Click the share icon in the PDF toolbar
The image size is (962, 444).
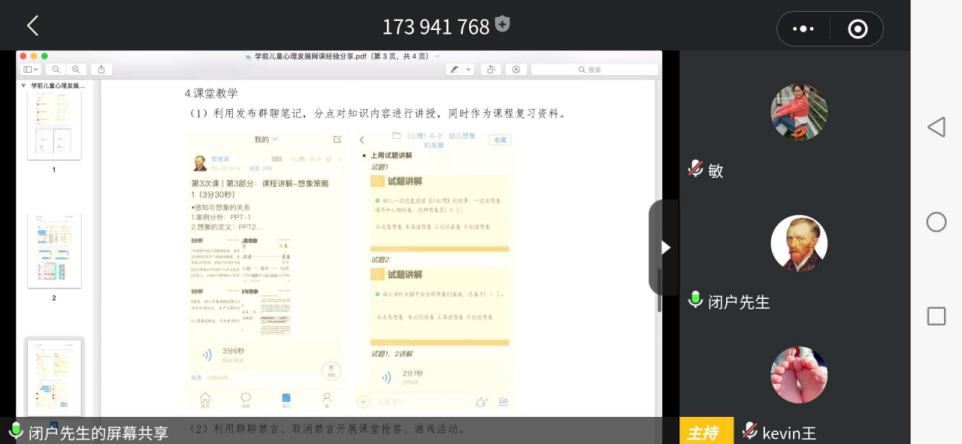point(101,69)
